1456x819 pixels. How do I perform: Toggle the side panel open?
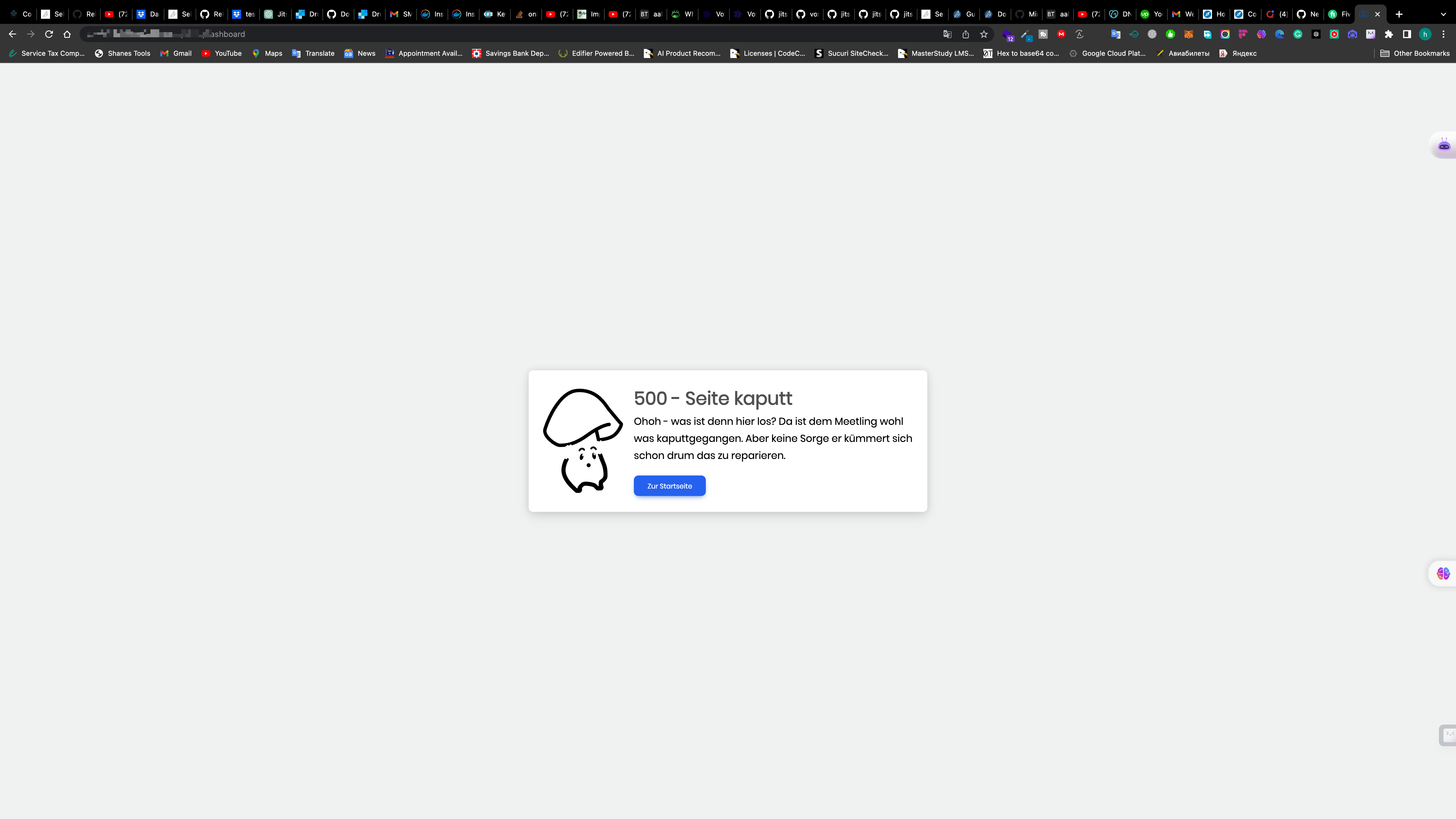point(1407,34)
